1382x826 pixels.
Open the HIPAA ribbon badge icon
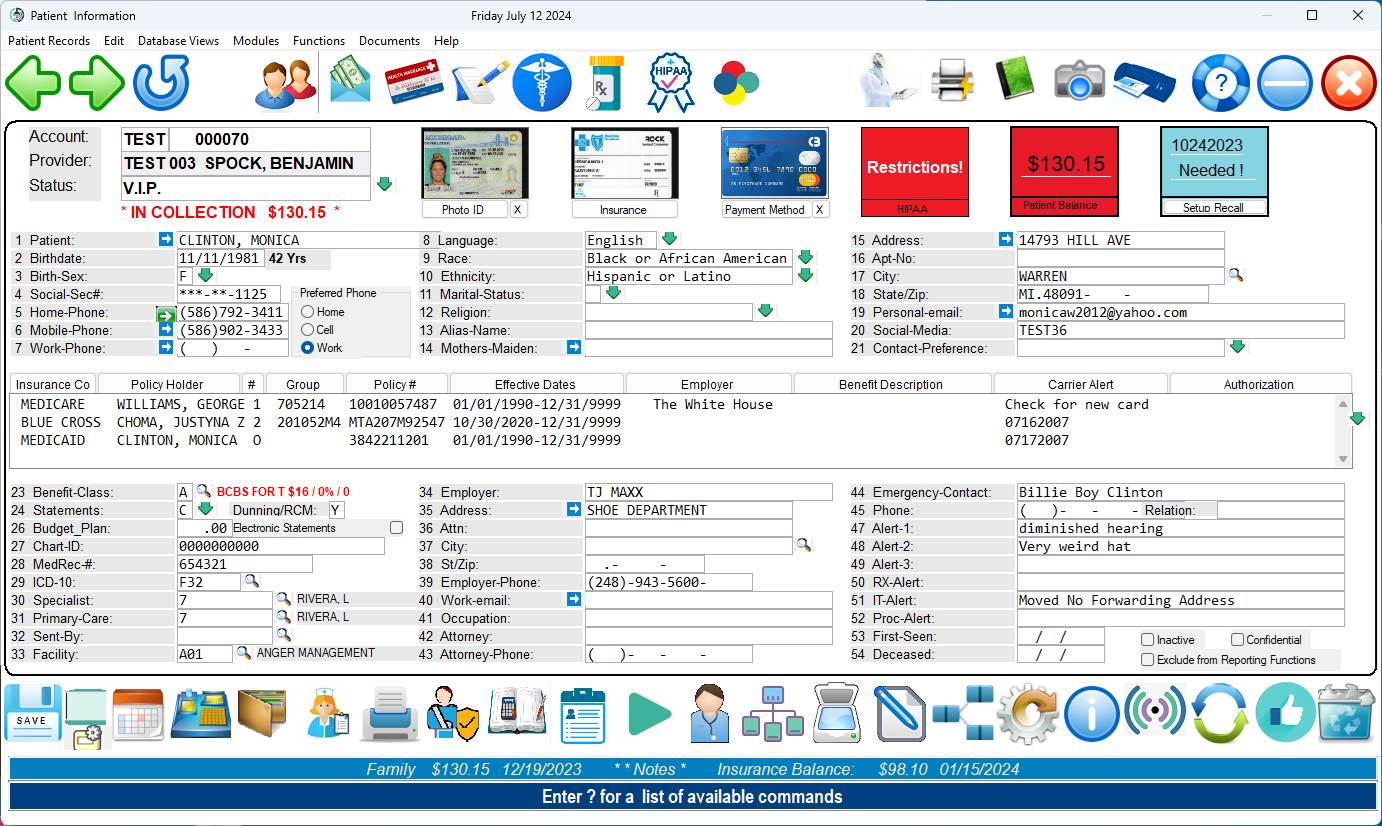(670, 83)
